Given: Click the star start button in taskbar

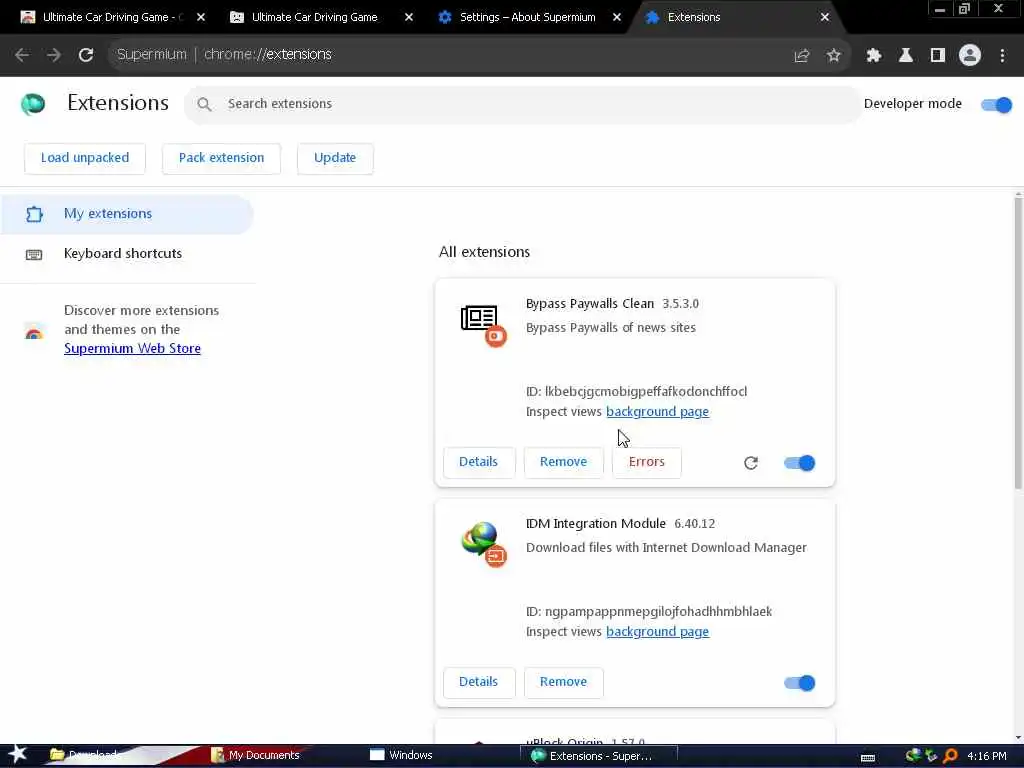Looking at the screenshot, I should (18, 755).
